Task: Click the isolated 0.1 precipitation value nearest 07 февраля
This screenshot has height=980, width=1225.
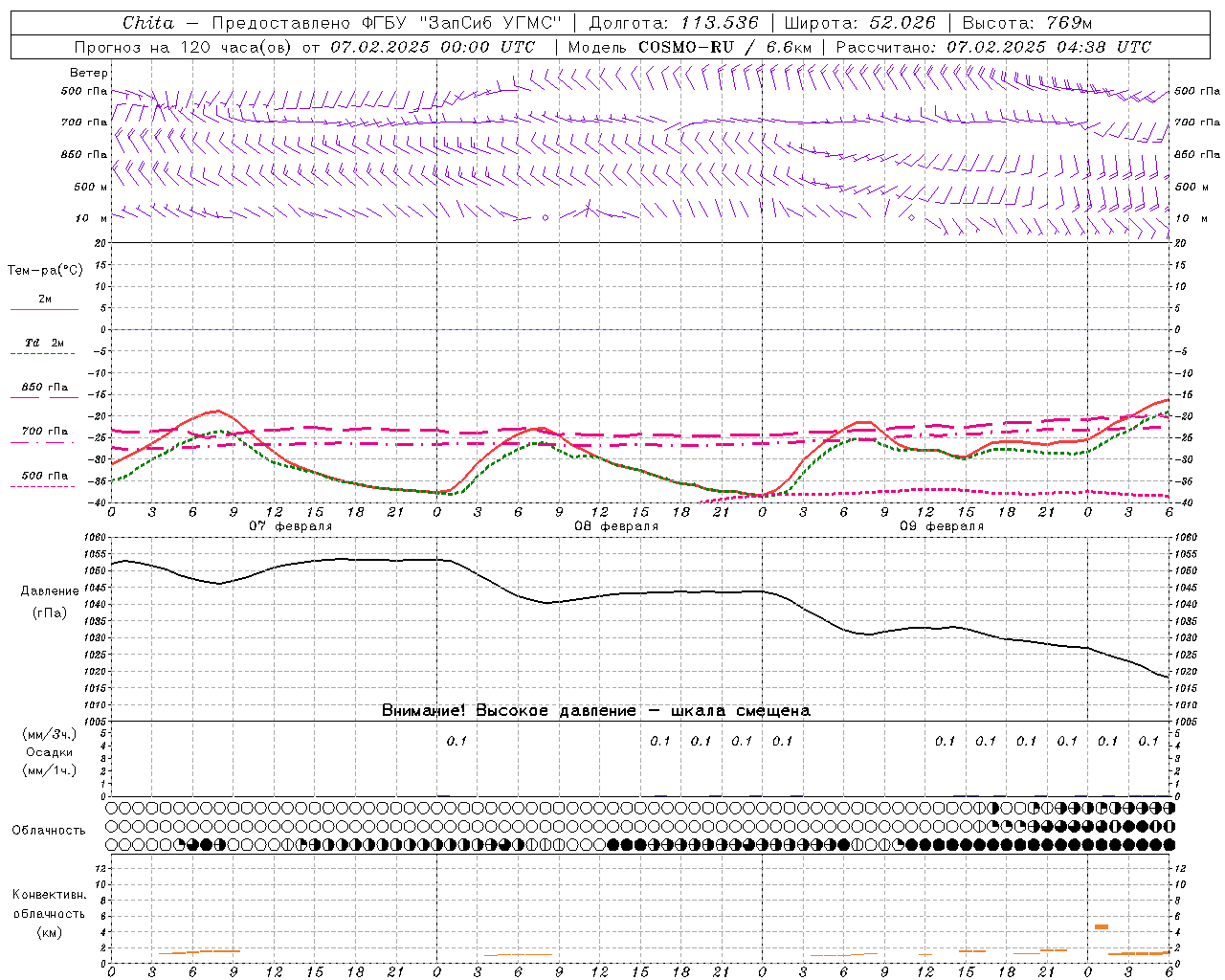Action: (457, 742)
